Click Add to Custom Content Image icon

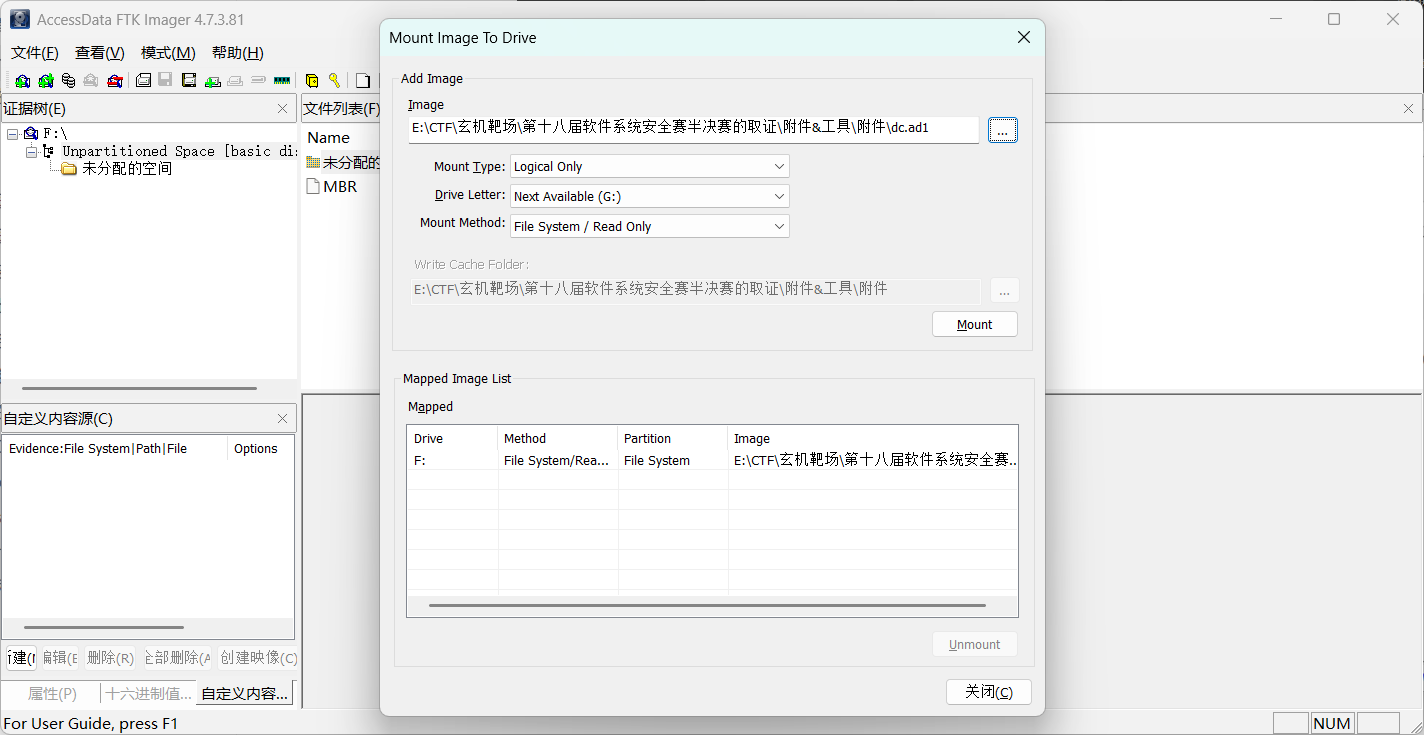coord(212,81)
